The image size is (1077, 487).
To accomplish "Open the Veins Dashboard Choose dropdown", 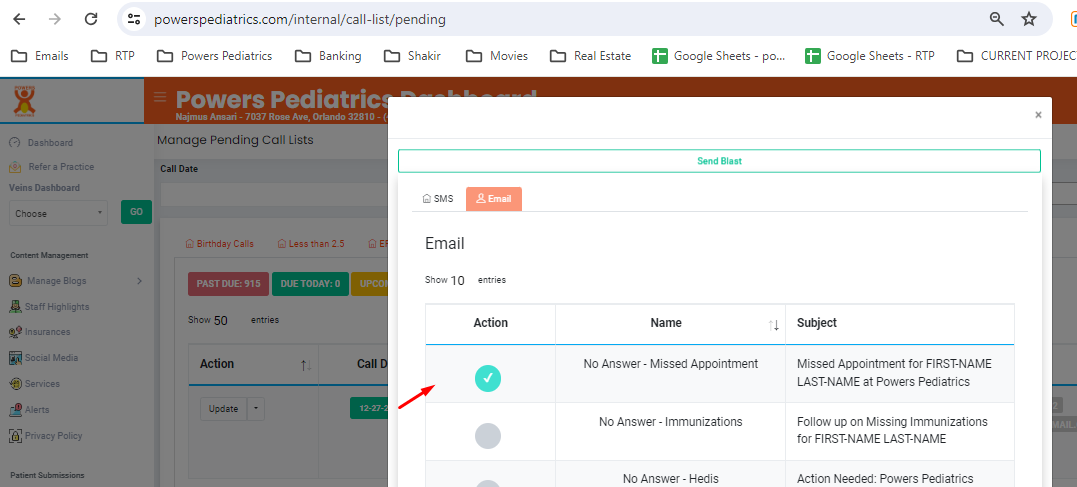I will 58,213.
